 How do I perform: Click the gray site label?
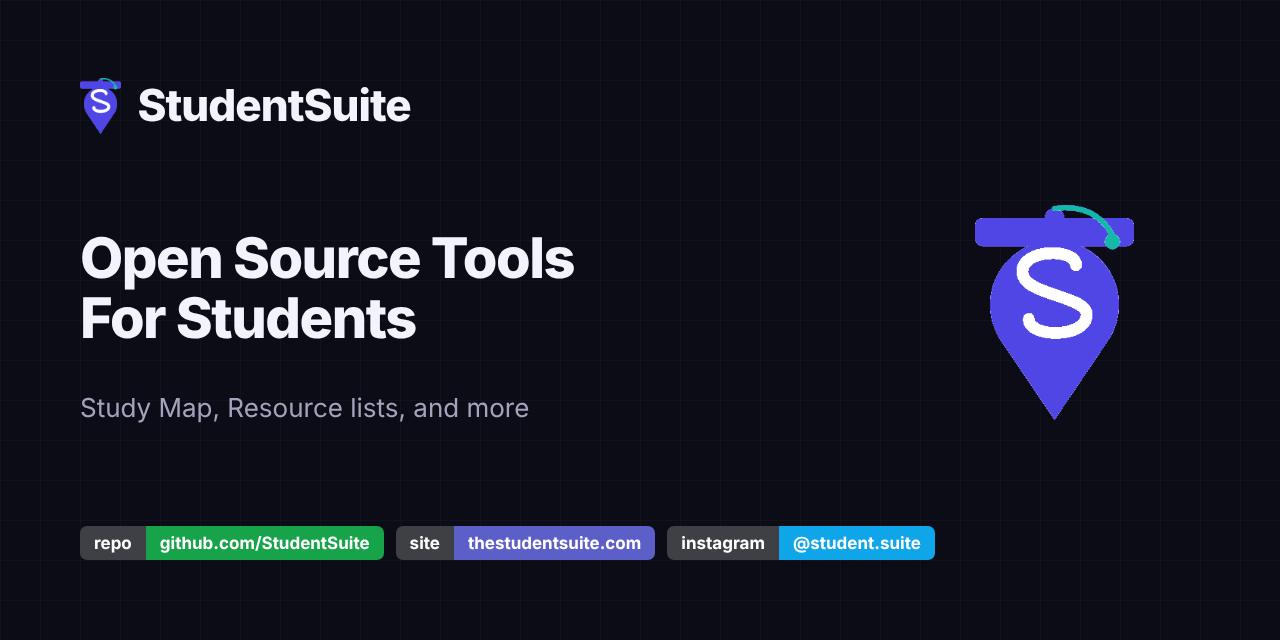[x=425, y=543]
